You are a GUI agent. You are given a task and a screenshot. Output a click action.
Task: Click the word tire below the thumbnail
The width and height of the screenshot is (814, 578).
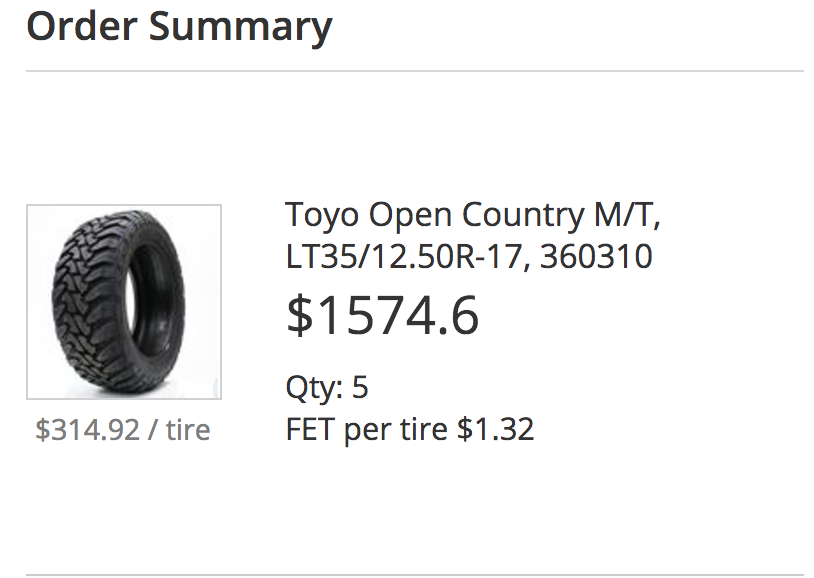point(188,430)
